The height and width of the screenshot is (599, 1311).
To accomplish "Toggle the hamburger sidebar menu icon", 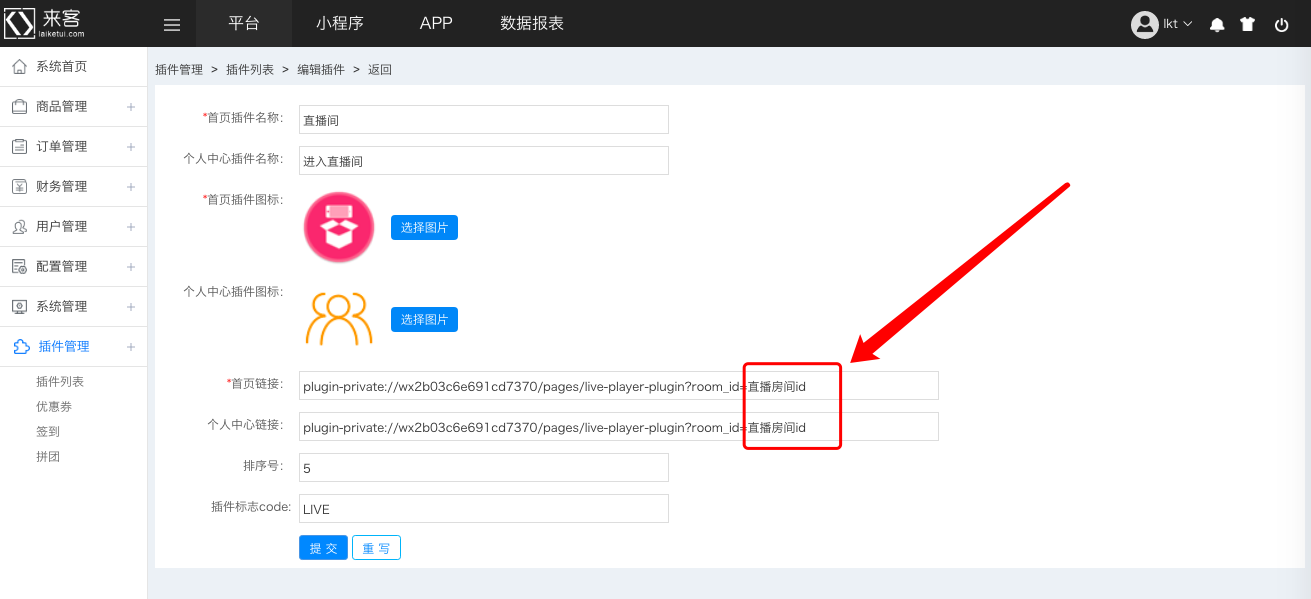I will [172, 25].
